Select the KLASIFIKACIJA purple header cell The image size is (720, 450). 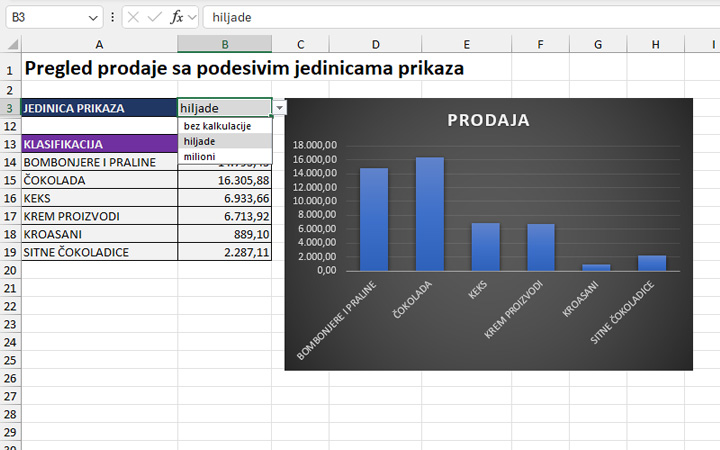point(99,144)
